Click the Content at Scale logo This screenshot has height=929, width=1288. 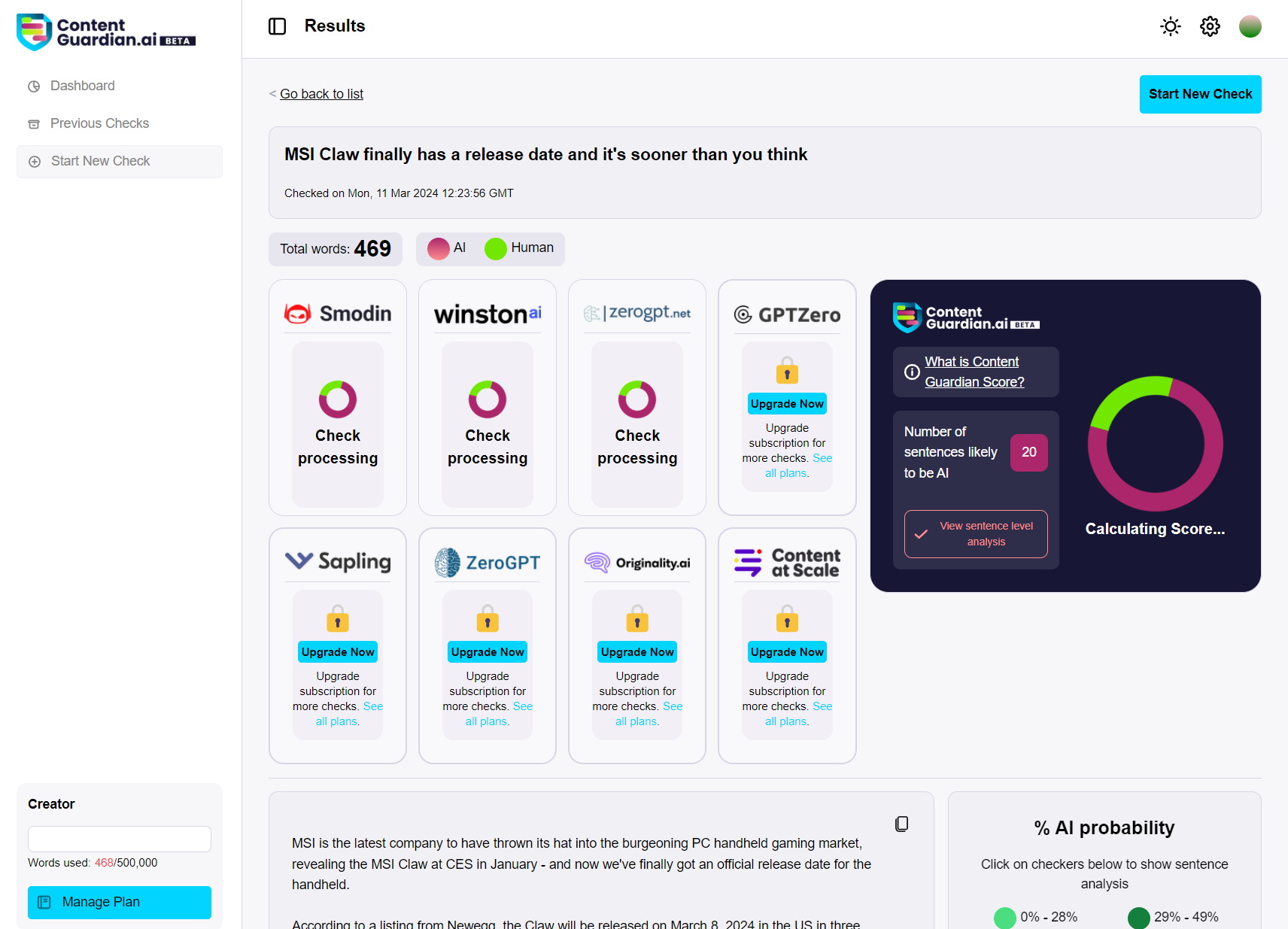point(787,563)
